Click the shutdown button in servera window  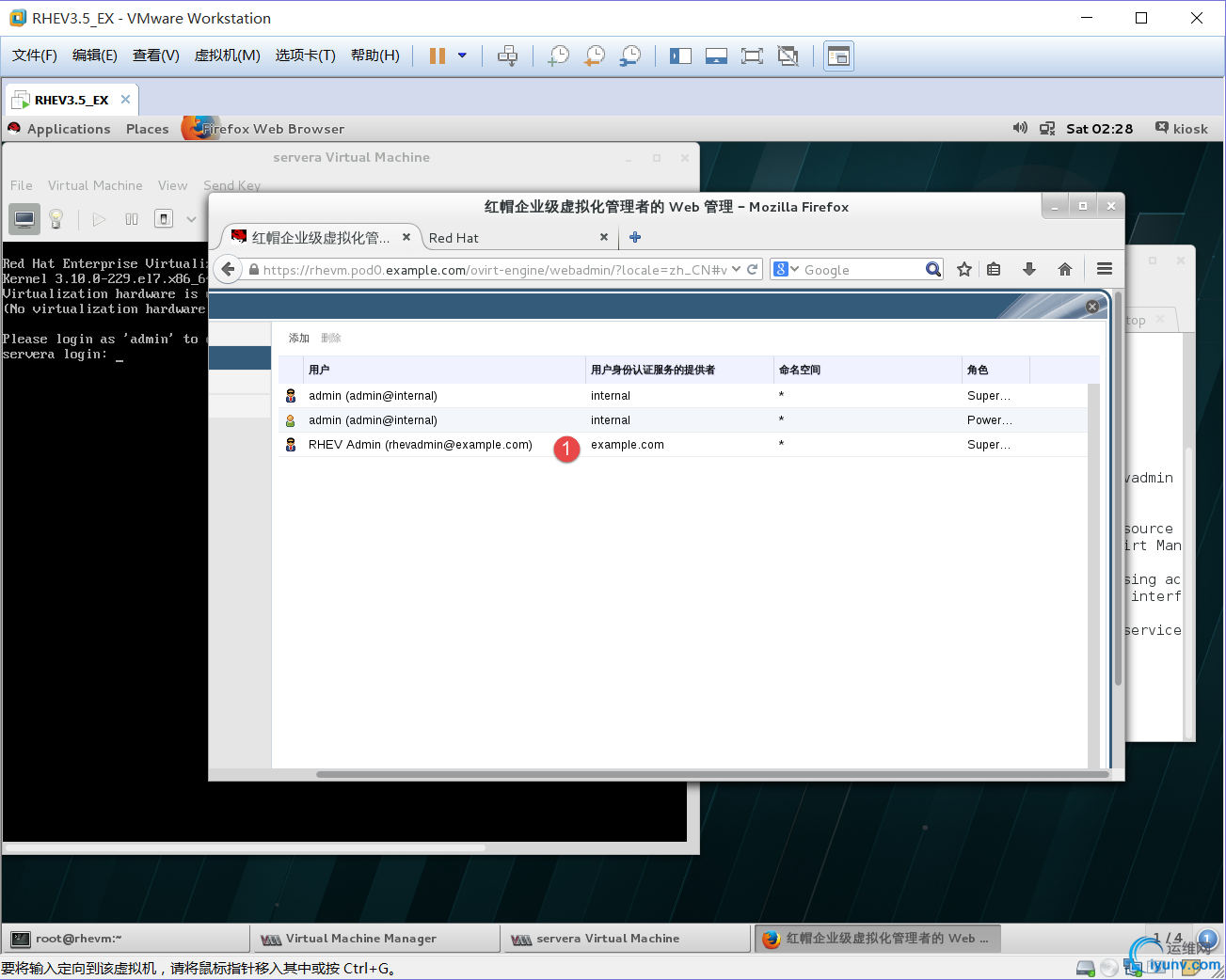point(164,219)
